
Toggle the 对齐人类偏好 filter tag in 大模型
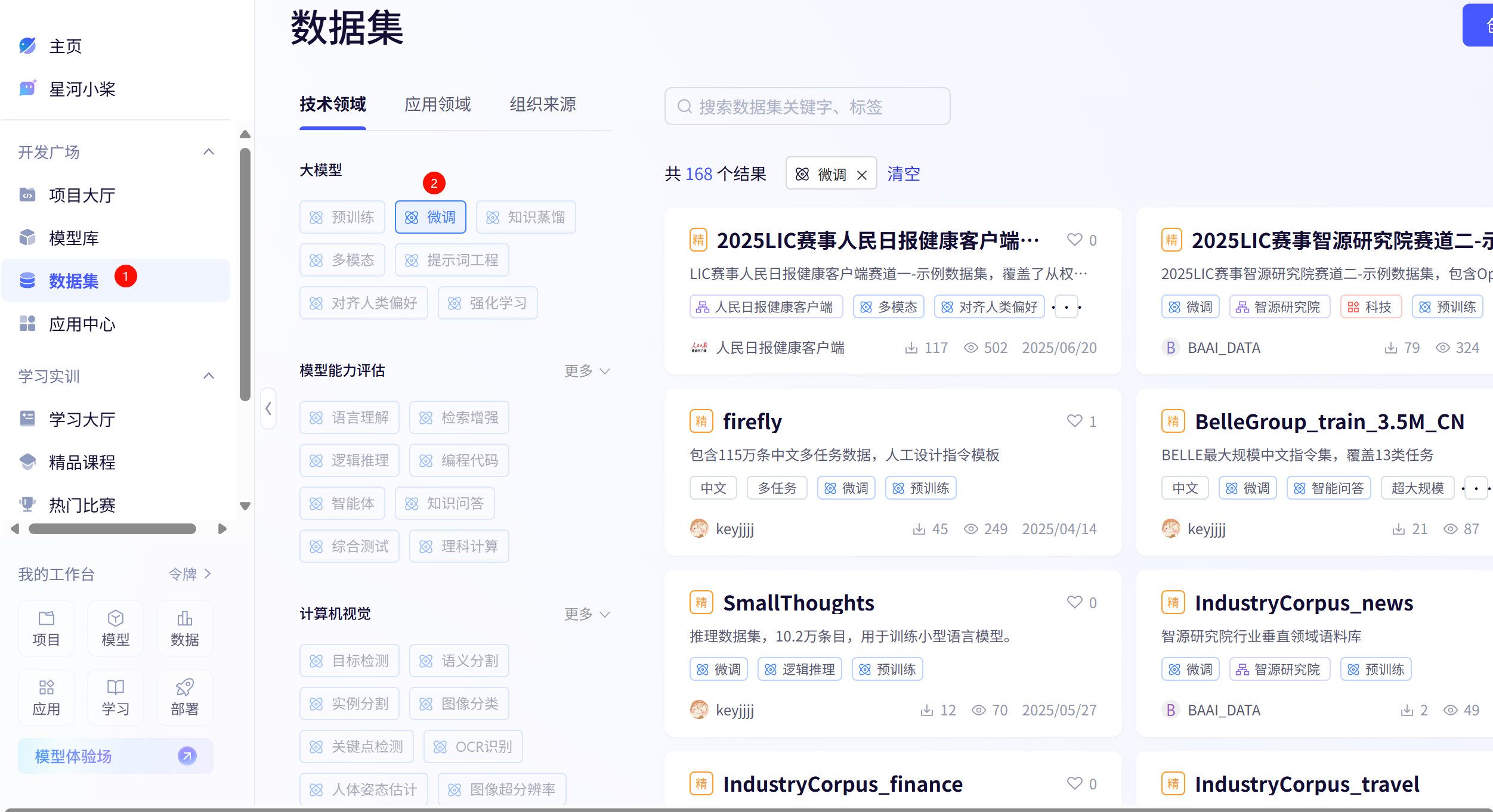coord(364,303)
